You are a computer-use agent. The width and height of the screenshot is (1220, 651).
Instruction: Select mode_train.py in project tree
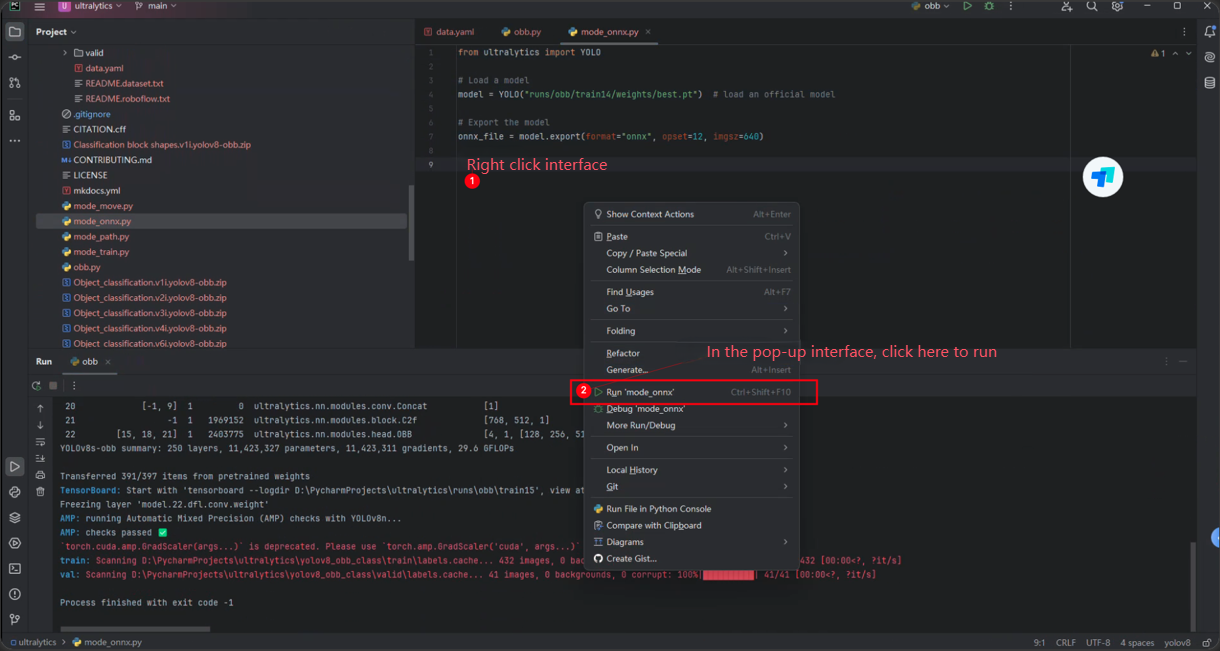pyautogui.click(x=101, y=252)
